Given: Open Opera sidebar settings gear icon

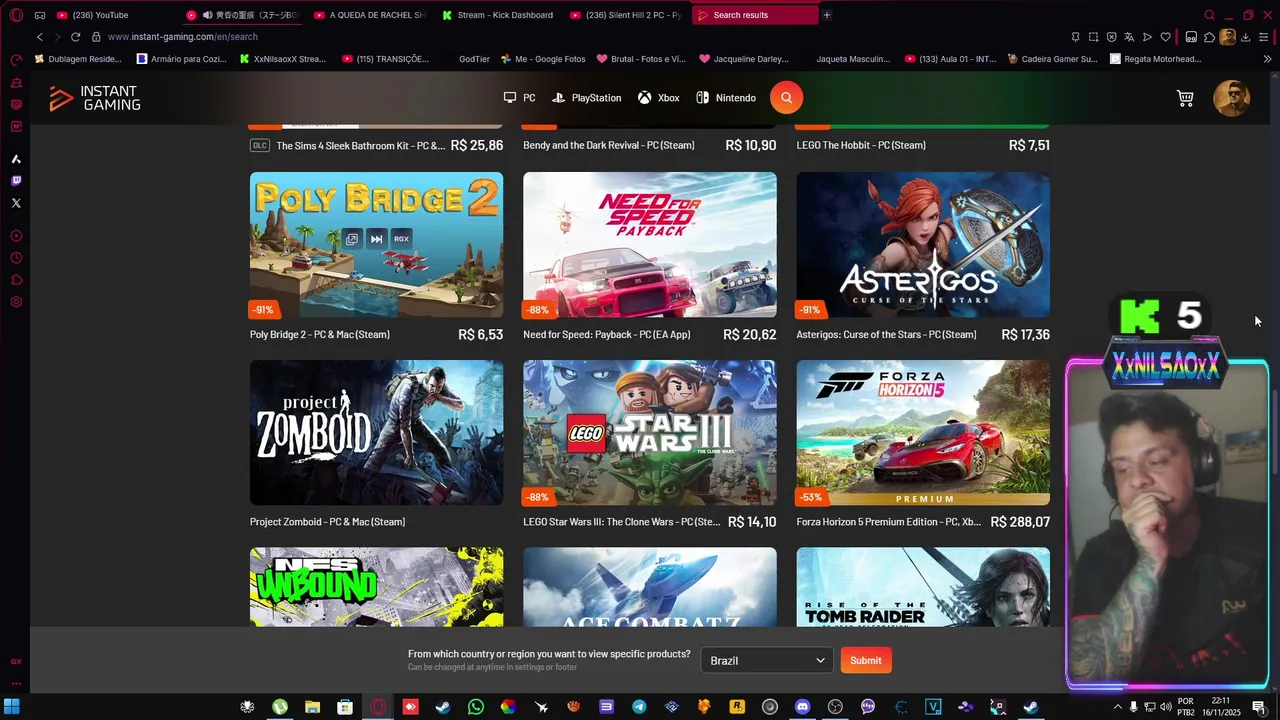Looking at the screenshot, I should [x=16, y=302].
